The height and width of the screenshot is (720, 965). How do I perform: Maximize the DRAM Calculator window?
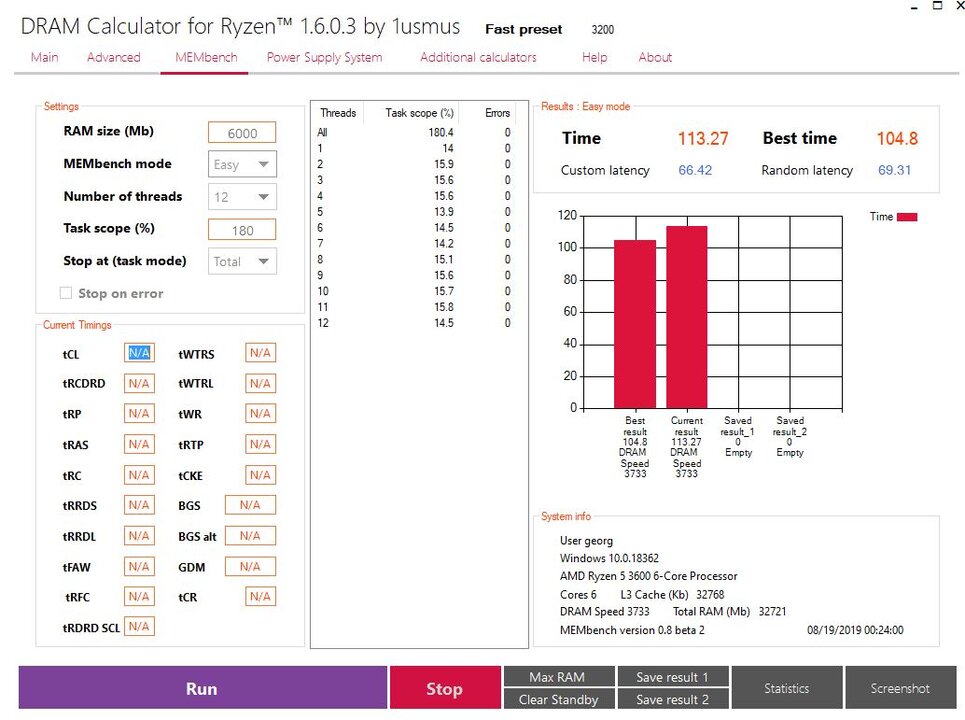937,6
